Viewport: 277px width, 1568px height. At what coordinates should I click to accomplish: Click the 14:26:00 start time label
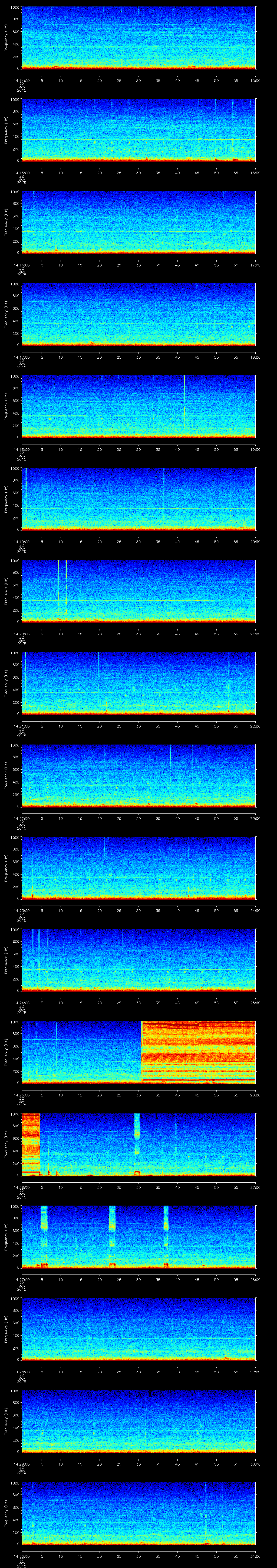click(21, 1187)
